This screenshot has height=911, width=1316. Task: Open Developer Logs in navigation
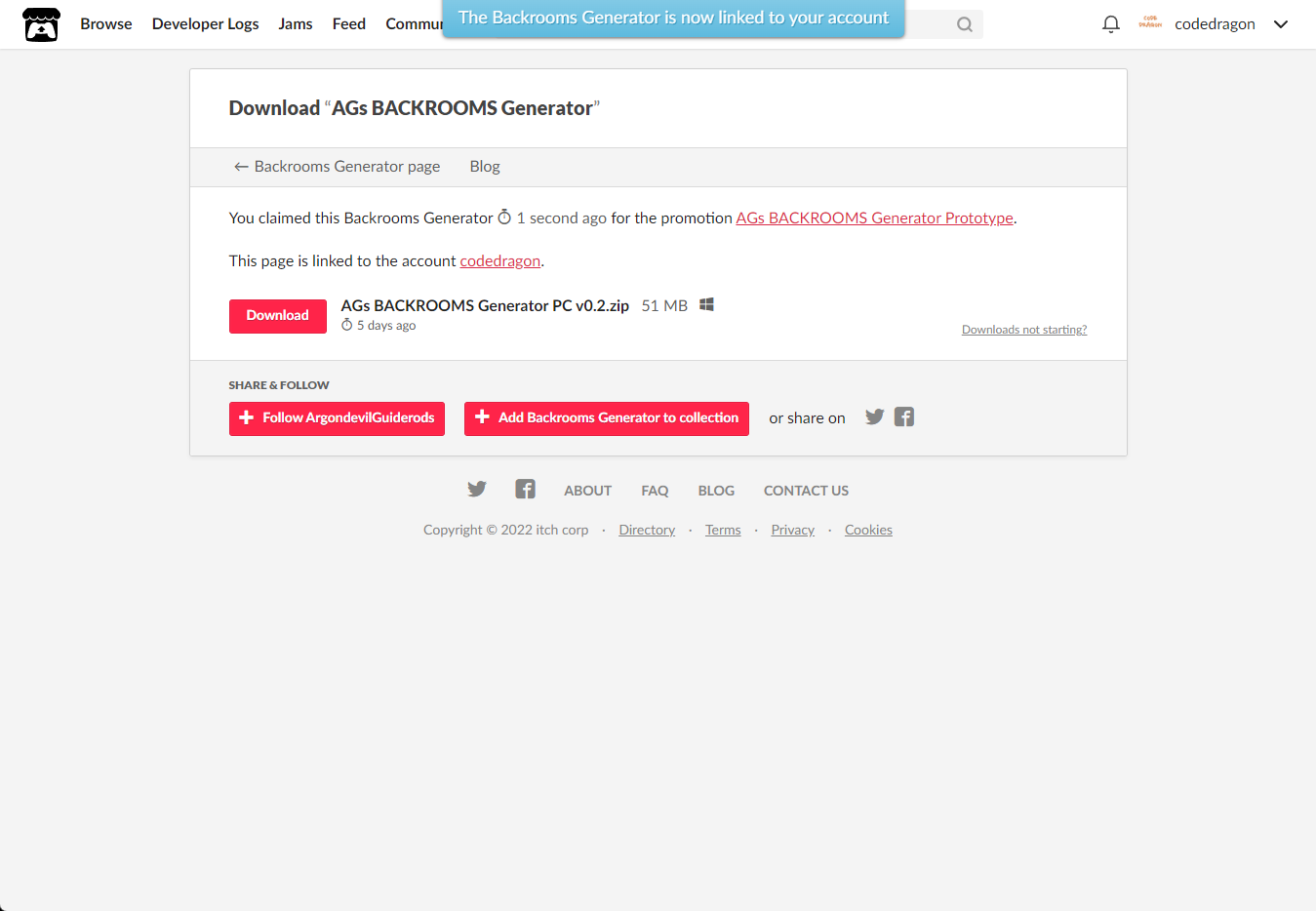pos(206,24)
